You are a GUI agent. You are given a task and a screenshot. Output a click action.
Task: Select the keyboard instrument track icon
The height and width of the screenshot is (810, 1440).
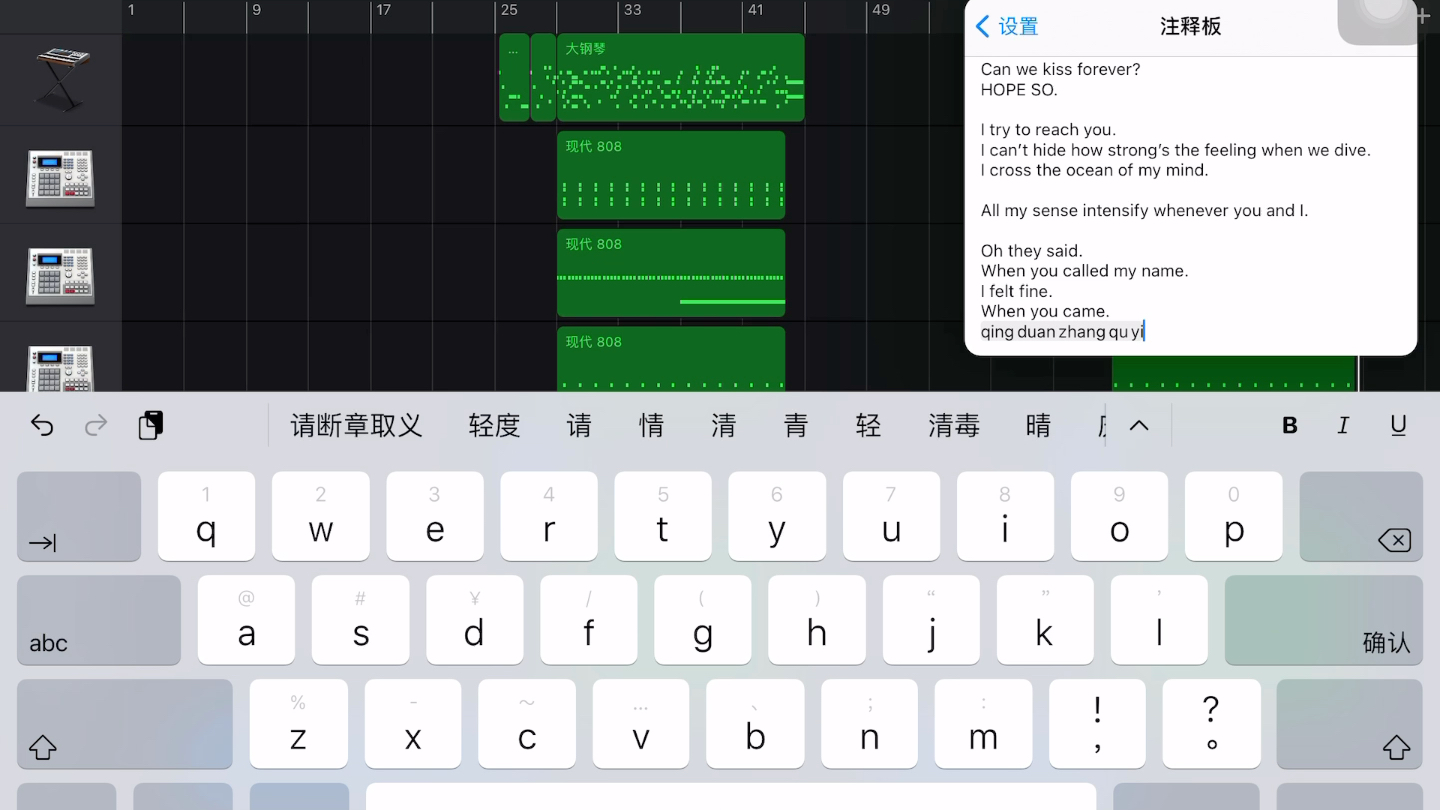coord(62,78)
